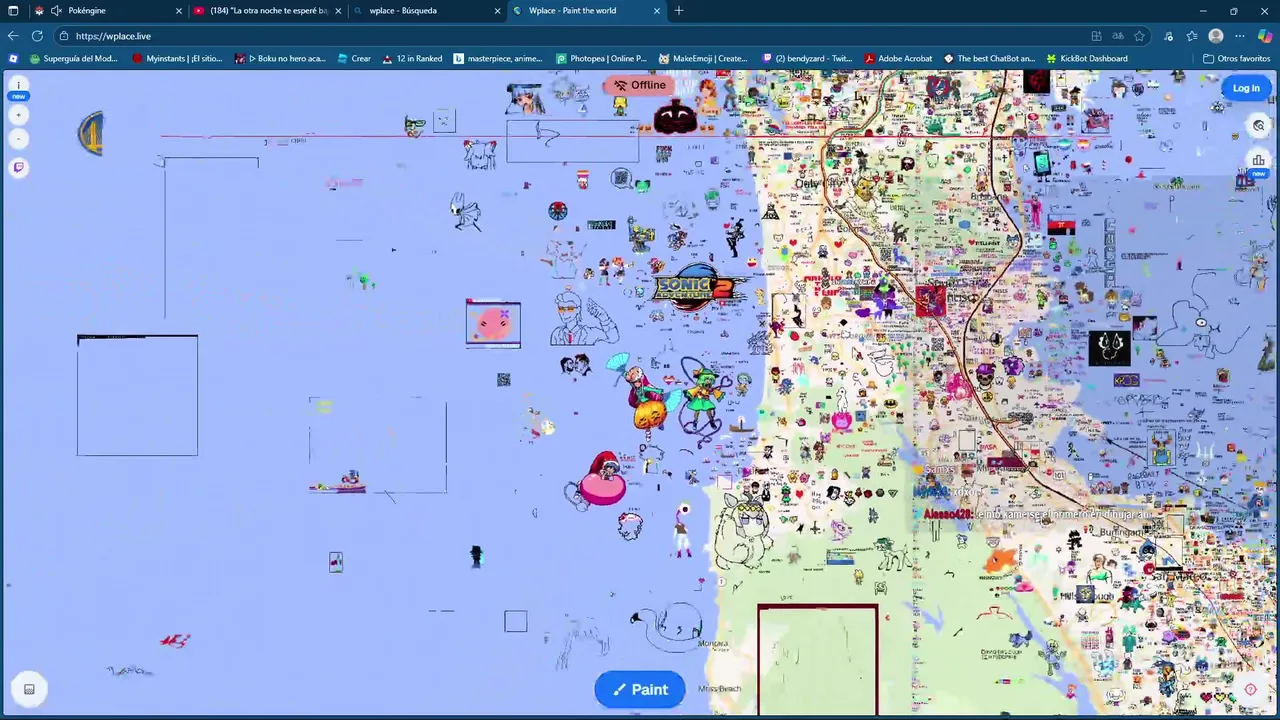Open the Superguía del Mod bookmark
This screenshot has width=1280, height=720.
coord(74,58)
